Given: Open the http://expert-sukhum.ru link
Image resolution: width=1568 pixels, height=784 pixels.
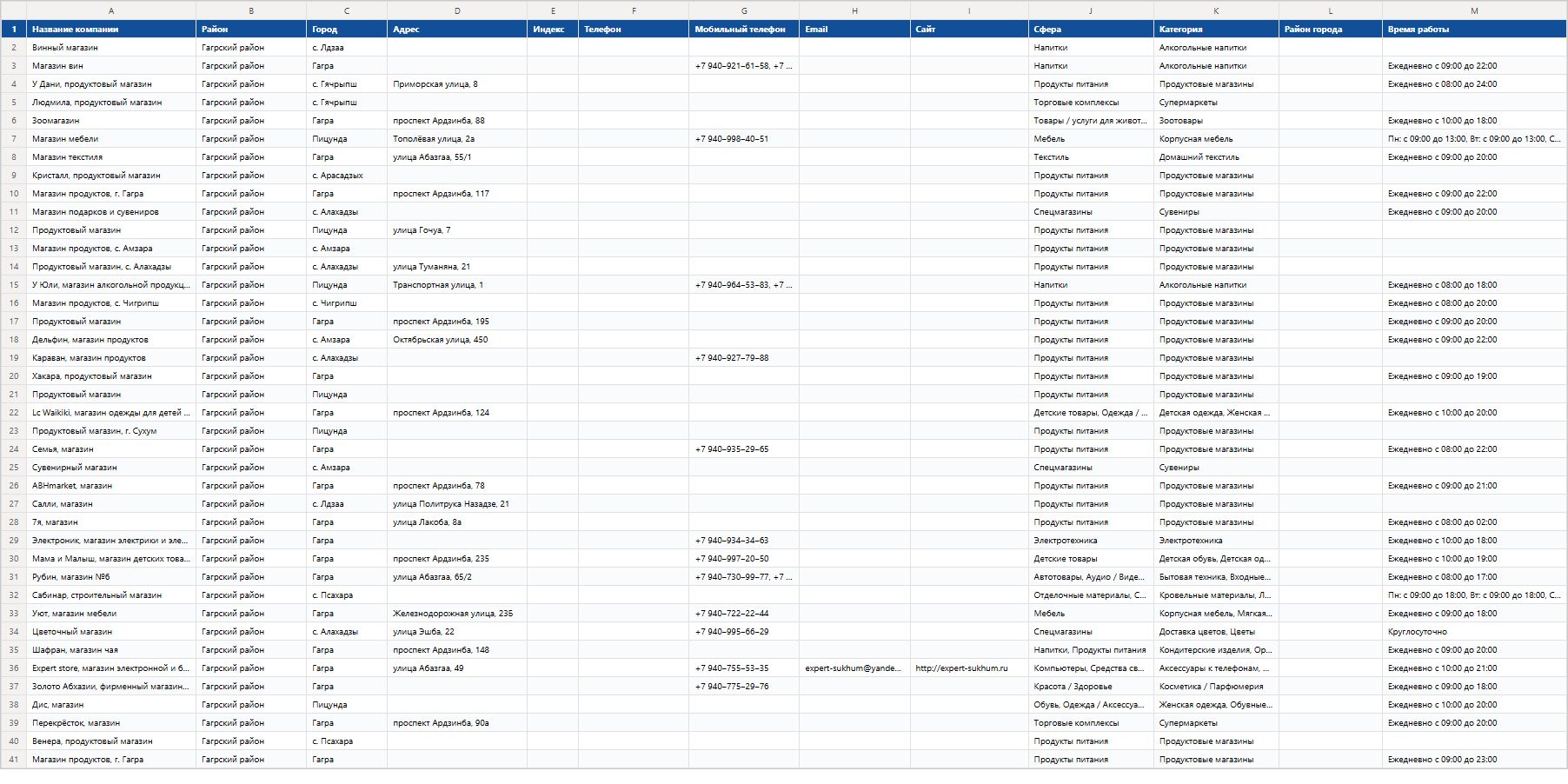Looking at the screenshot, I should coord(961,668).
